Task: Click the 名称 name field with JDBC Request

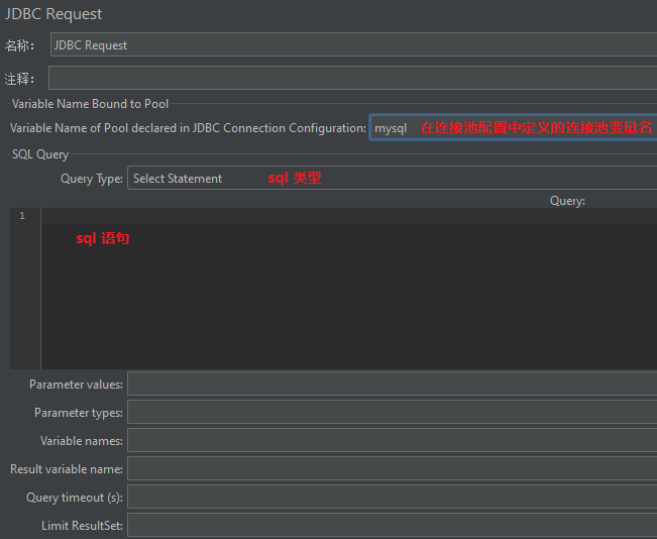Action: (x=353, y=45)
